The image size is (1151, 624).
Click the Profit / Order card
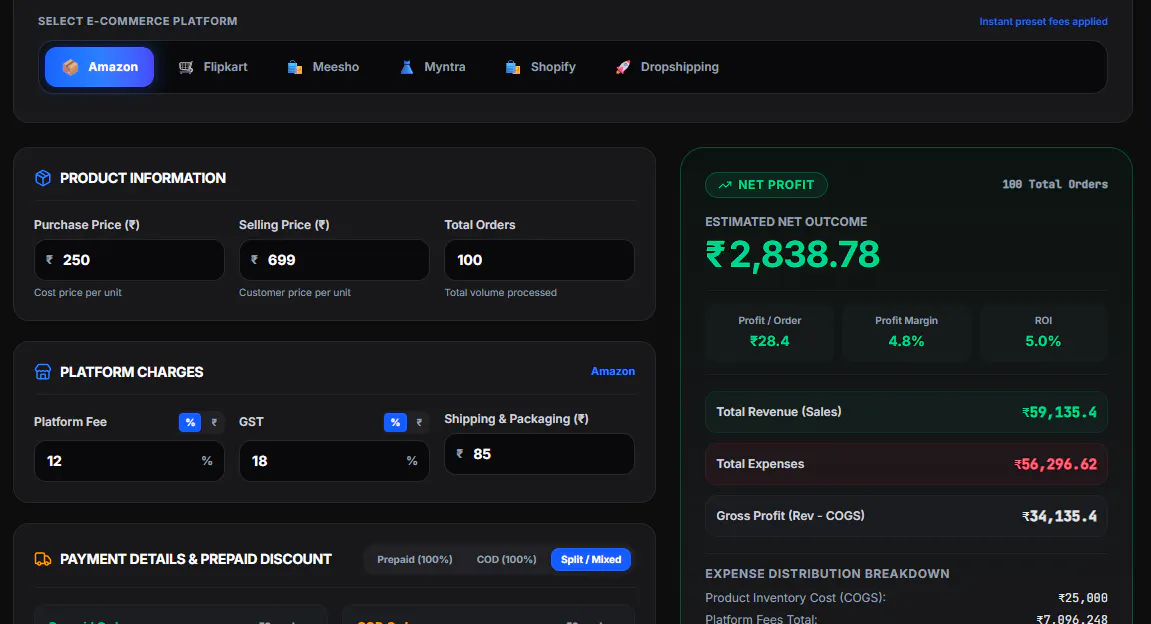click(x=769, y=332)
